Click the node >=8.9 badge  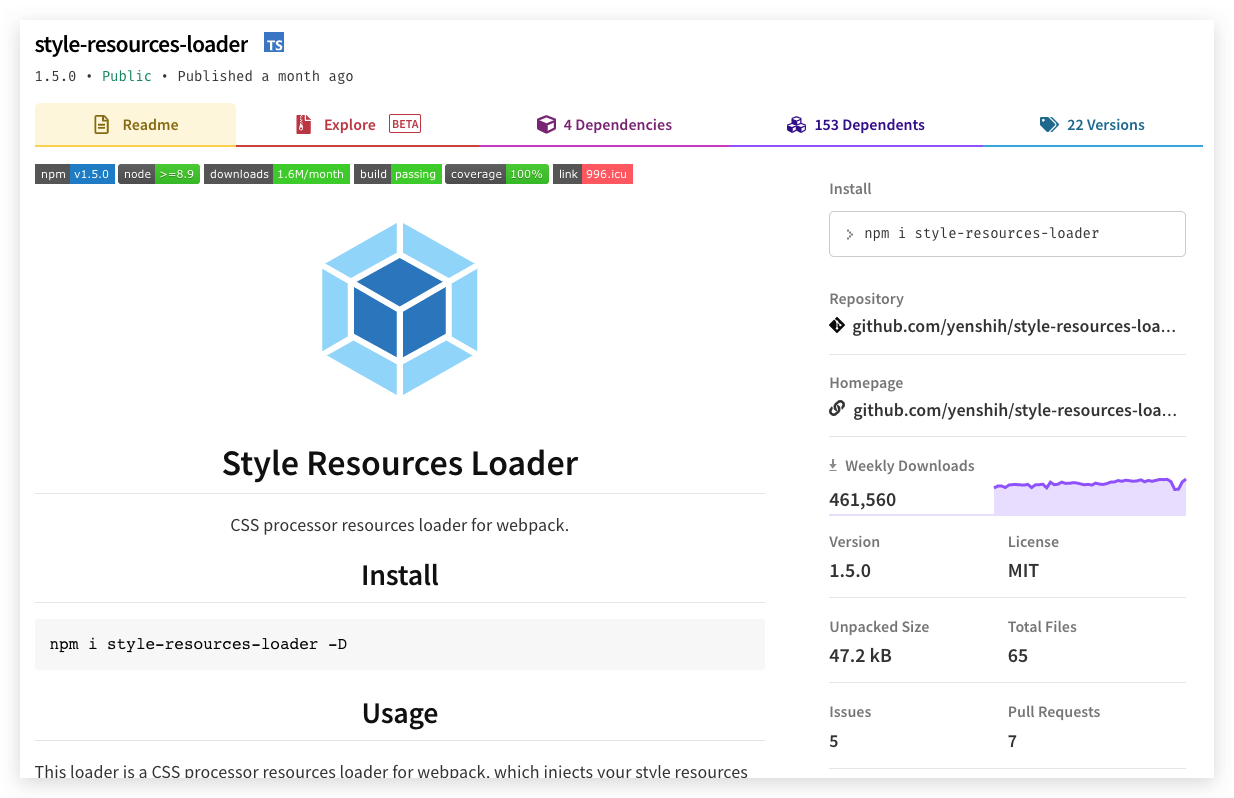point(159,174)
